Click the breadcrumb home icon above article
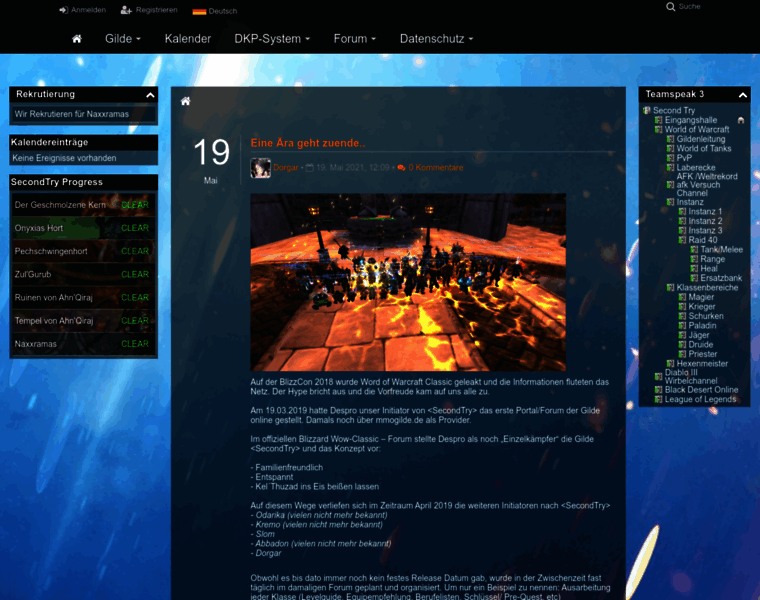 tap(185, 101)
